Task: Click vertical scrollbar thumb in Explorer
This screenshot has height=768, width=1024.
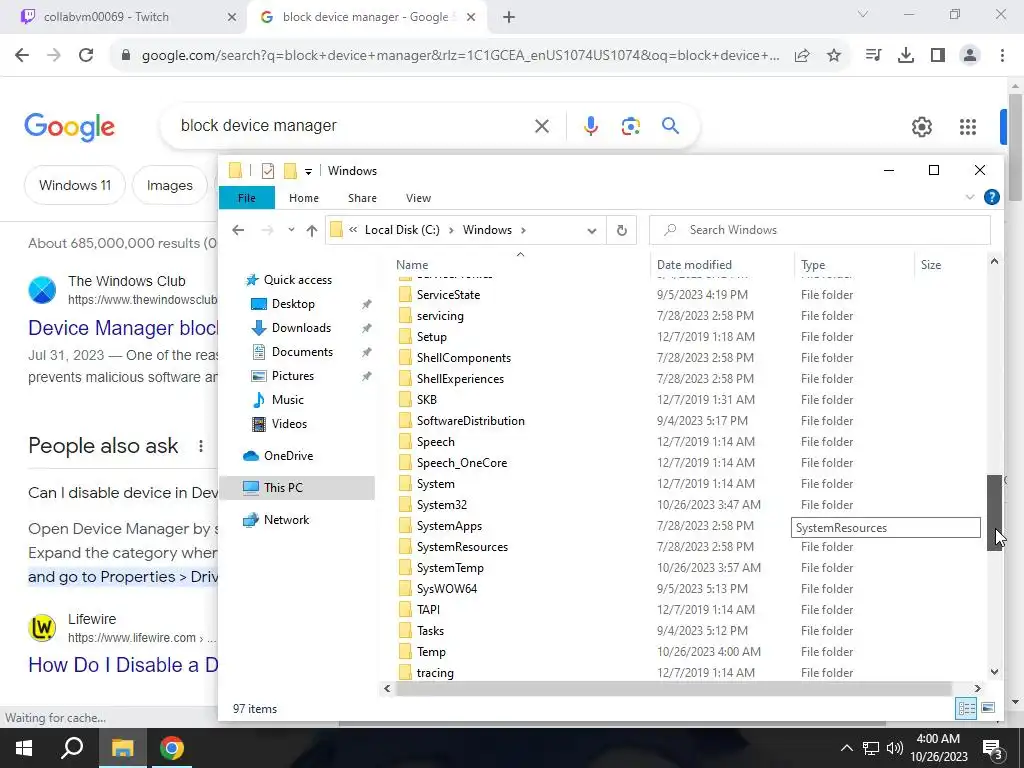Action: coord(994,513)
